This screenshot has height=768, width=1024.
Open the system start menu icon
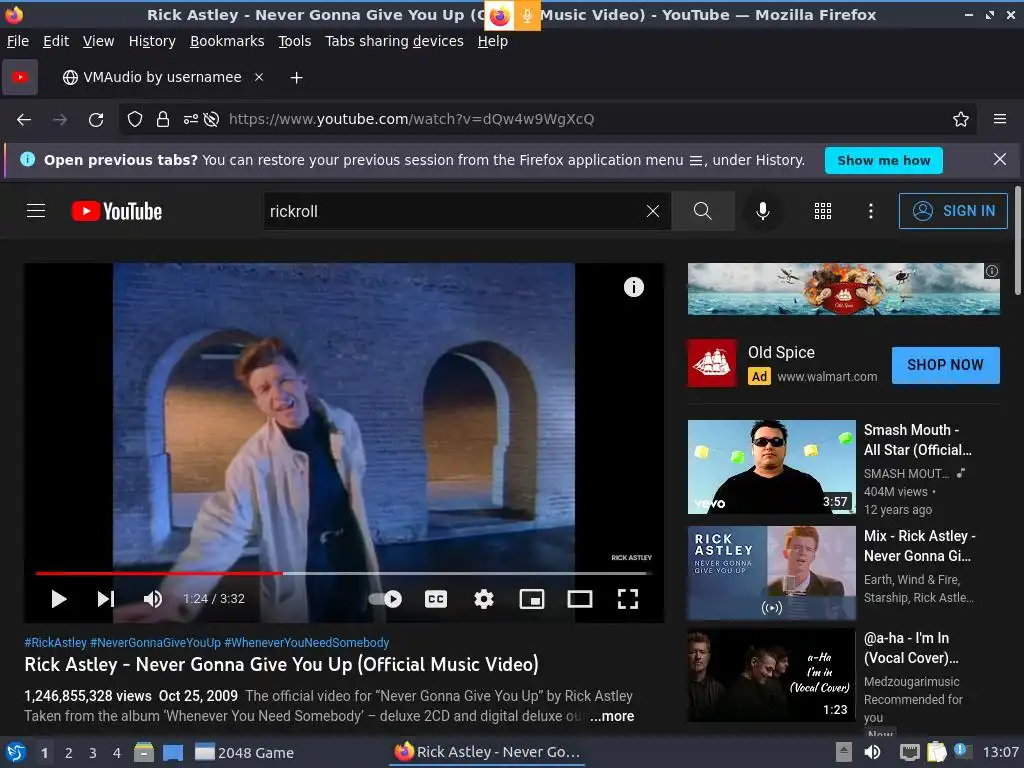[x=16, y=752]
